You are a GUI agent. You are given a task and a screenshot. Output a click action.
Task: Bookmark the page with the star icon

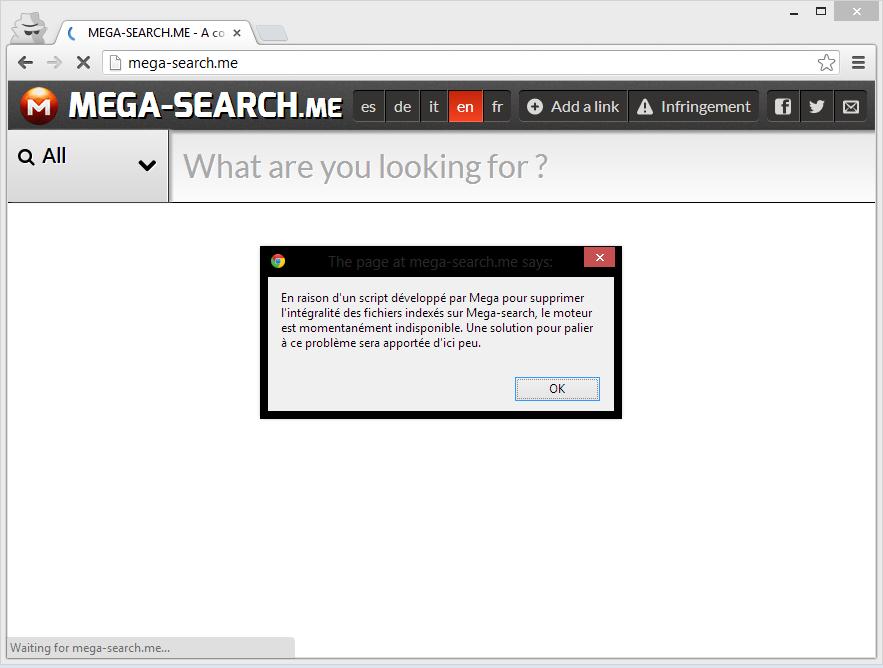tap(827, 62)
